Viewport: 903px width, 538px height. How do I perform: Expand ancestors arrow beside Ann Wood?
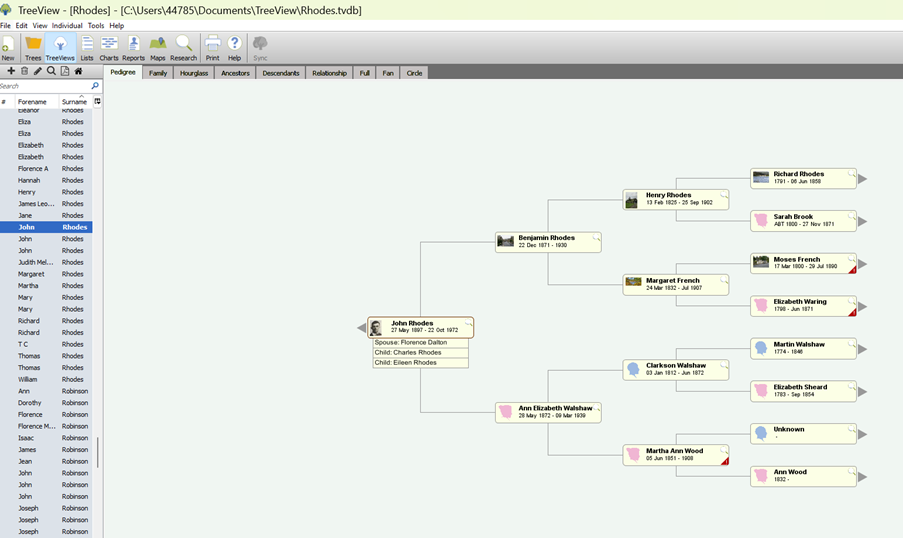[x=862, y=477]
